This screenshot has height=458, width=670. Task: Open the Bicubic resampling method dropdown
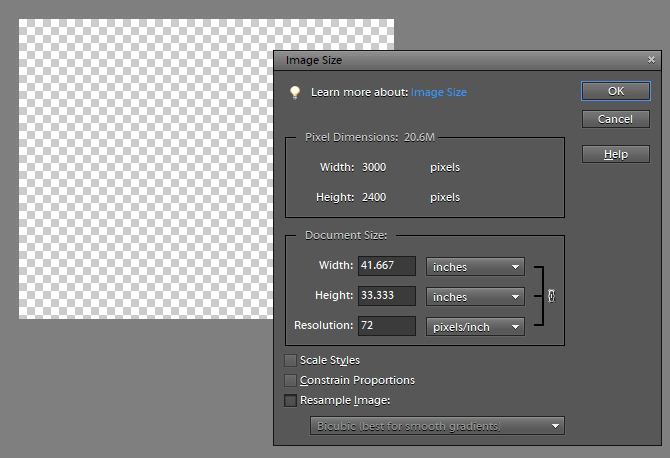[435, 426]
